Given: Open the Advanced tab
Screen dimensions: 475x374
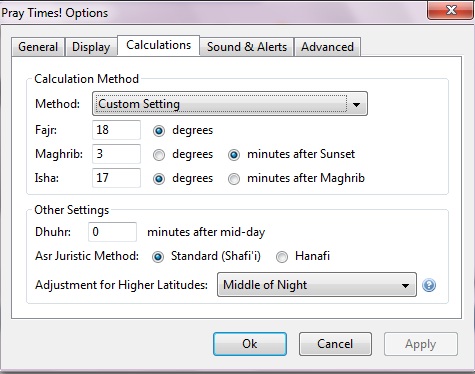Looking at the screenshot, I should pos(327,47).
